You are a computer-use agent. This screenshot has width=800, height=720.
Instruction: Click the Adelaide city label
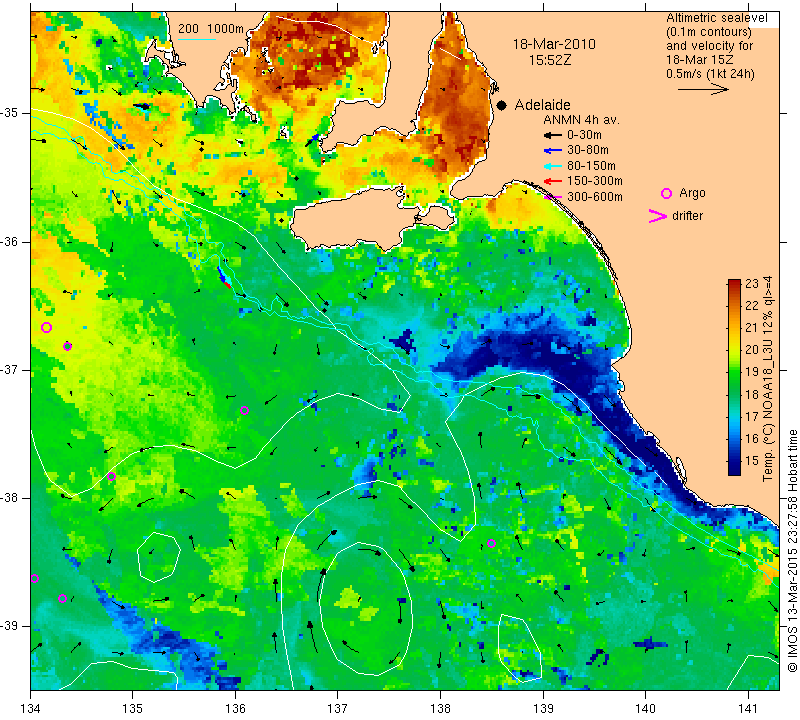point(542,105)
